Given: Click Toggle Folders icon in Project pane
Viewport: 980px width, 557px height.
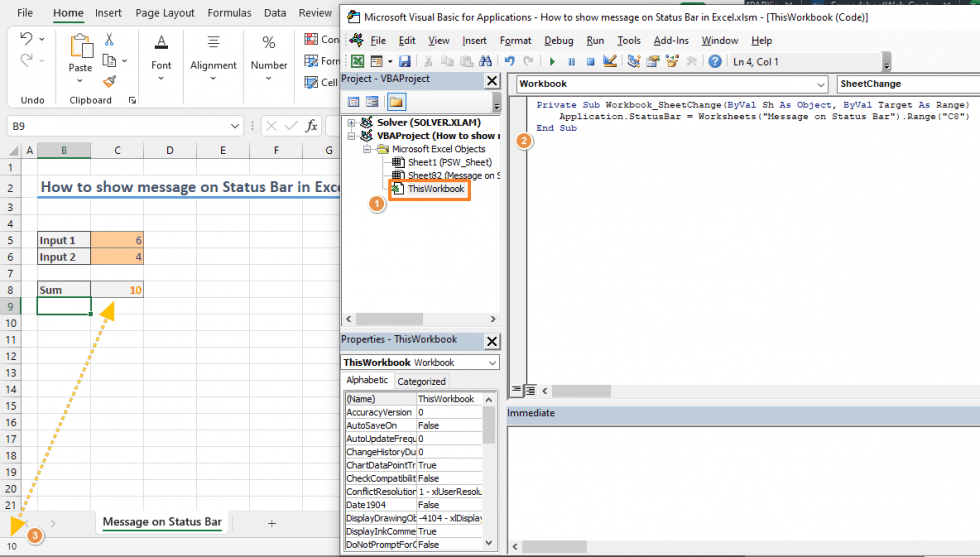Looking at the screenshot, I should (396, 102).
